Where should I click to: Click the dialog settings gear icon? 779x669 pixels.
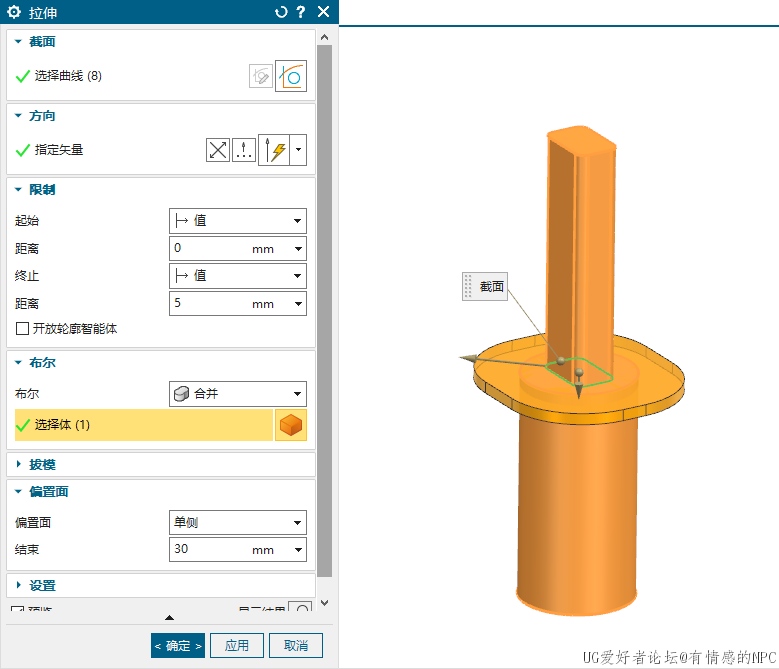coord(14,12)
